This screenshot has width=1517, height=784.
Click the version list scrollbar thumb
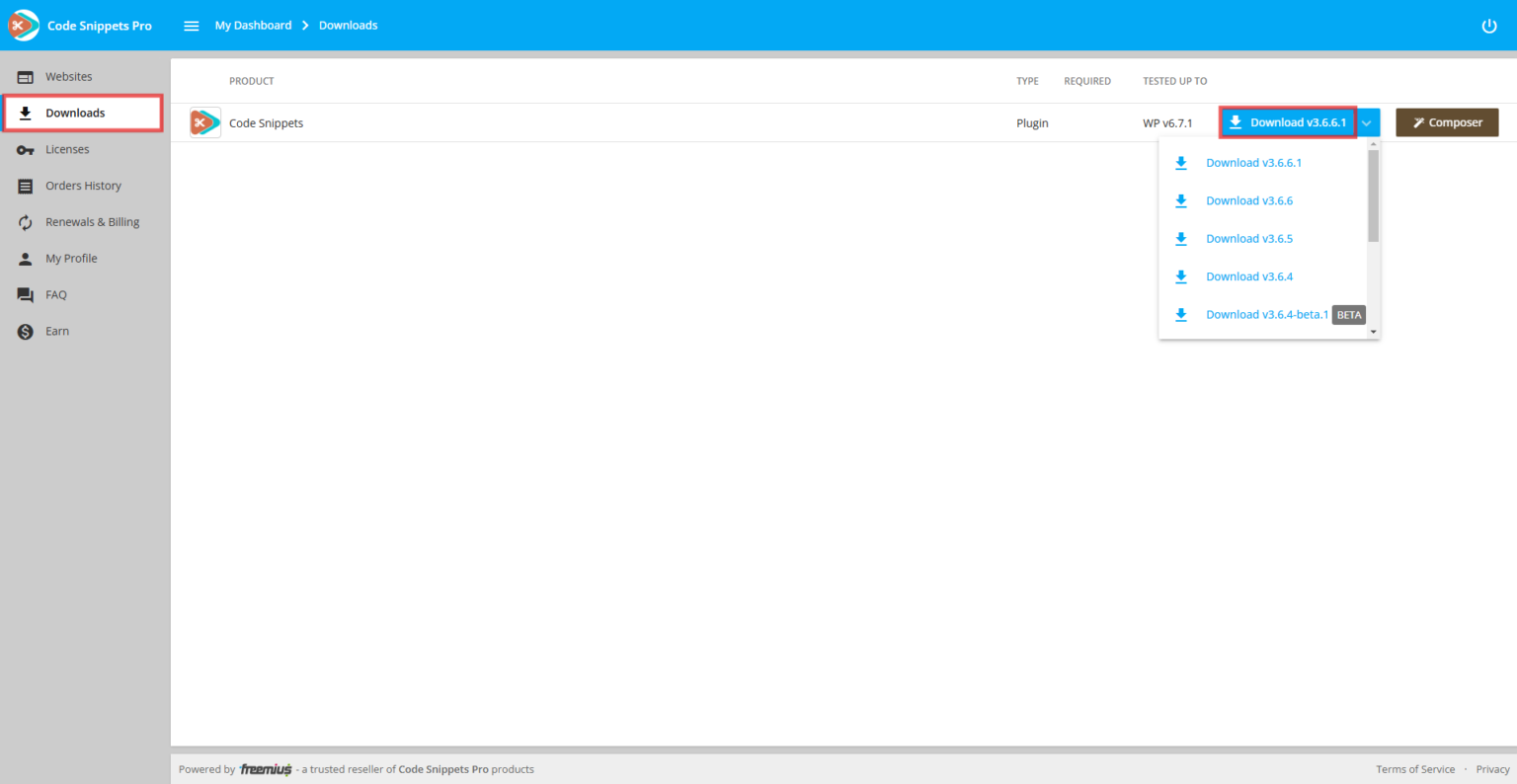1373,196
